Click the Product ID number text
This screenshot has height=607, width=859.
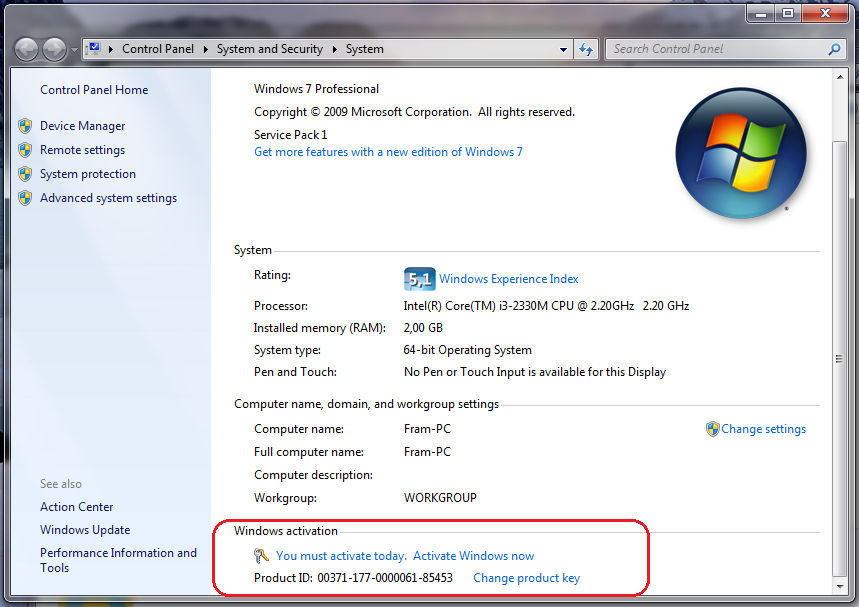385,578
